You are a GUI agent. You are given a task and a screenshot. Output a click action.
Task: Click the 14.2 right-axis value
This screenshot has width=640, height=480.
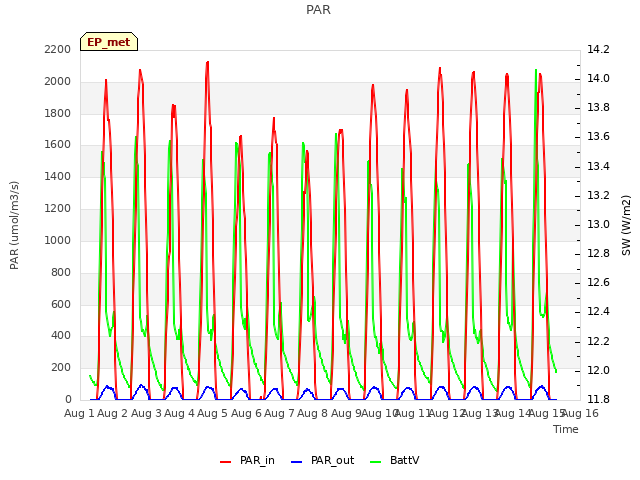pyautogui.click(x=598, y=49)
